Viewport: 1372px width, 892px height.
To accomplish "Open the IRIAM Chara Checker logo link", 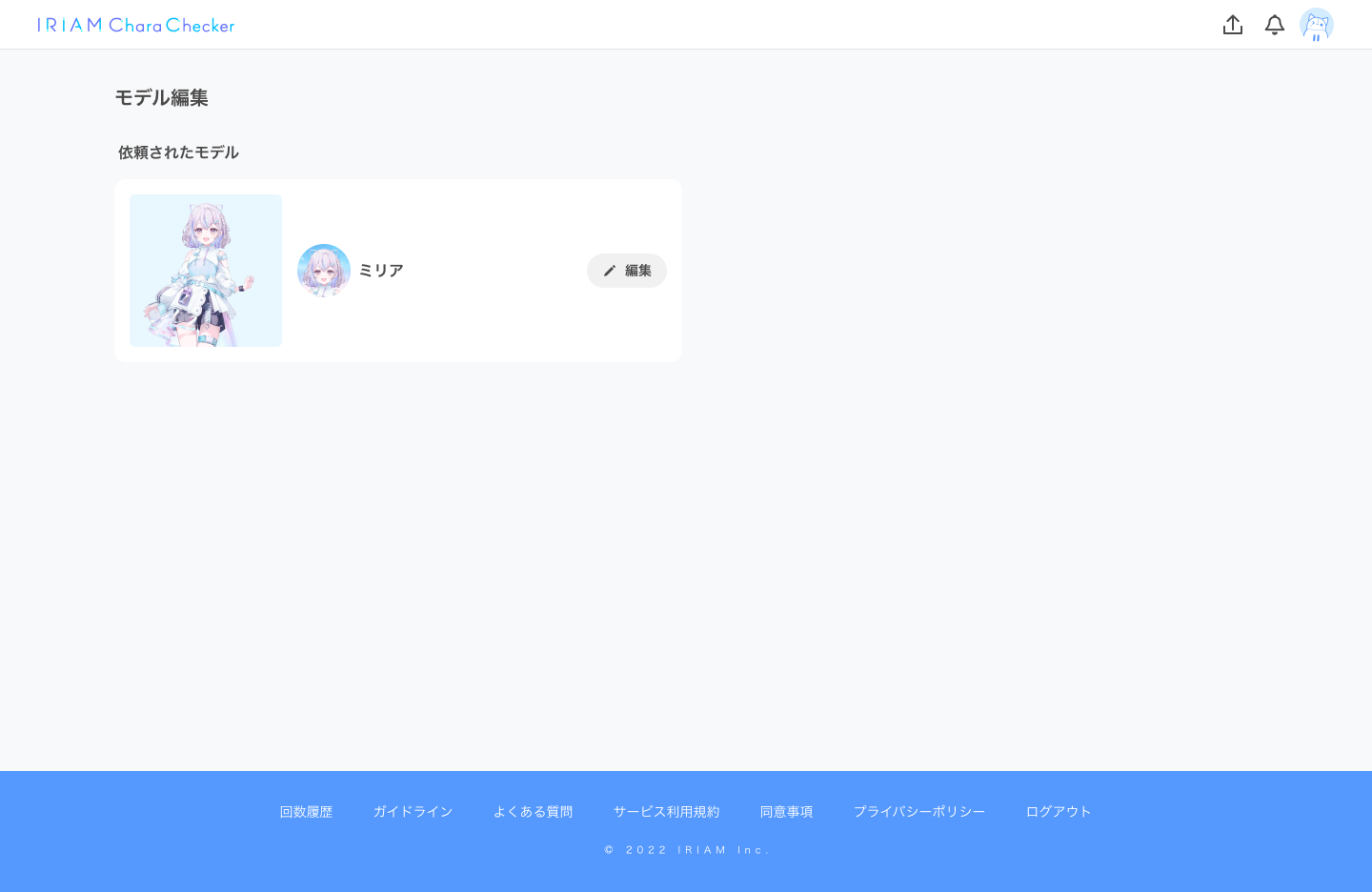I will [136, 25].
